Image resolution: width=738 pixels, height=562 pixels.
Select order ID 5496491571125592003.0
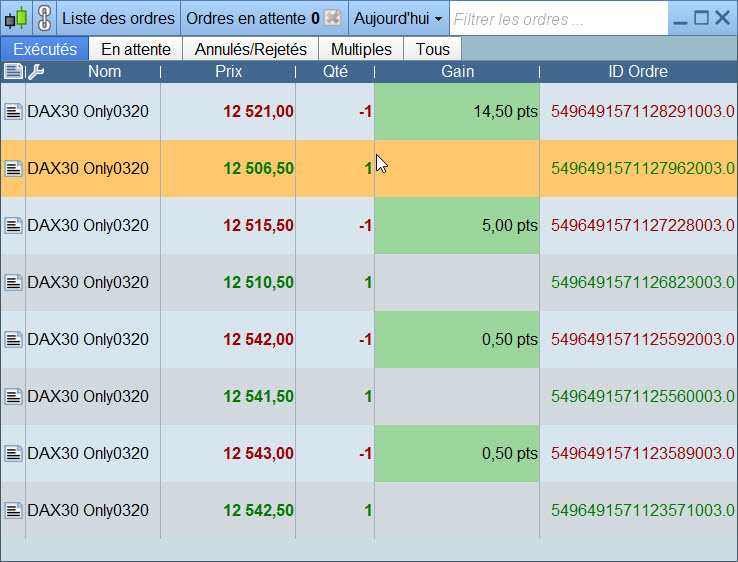click(642, 339)
